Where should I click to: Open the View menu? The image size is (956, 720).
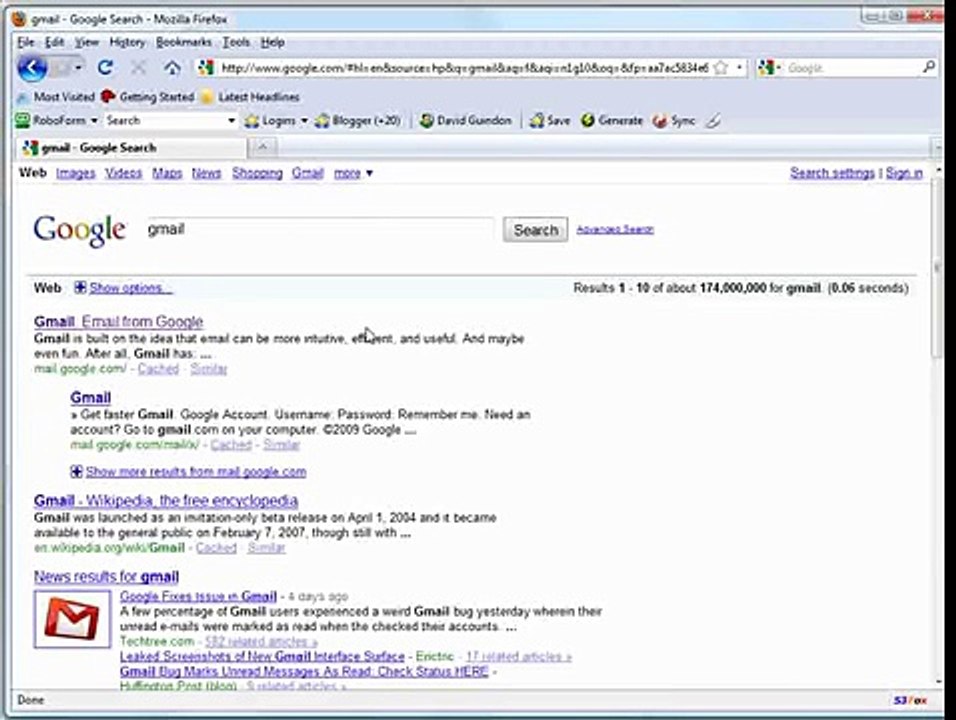point(87,42)
